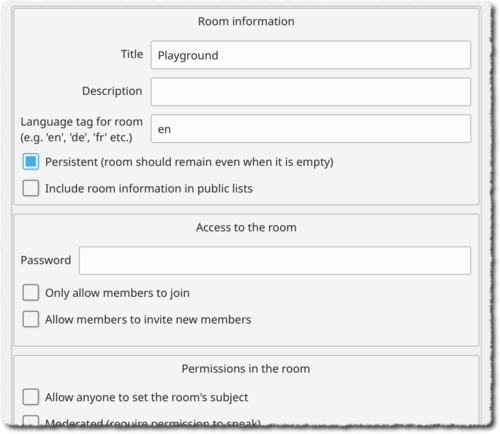This screenshot has width=500, height=434.
Task: Focus the Password input field
Action: 275,261
